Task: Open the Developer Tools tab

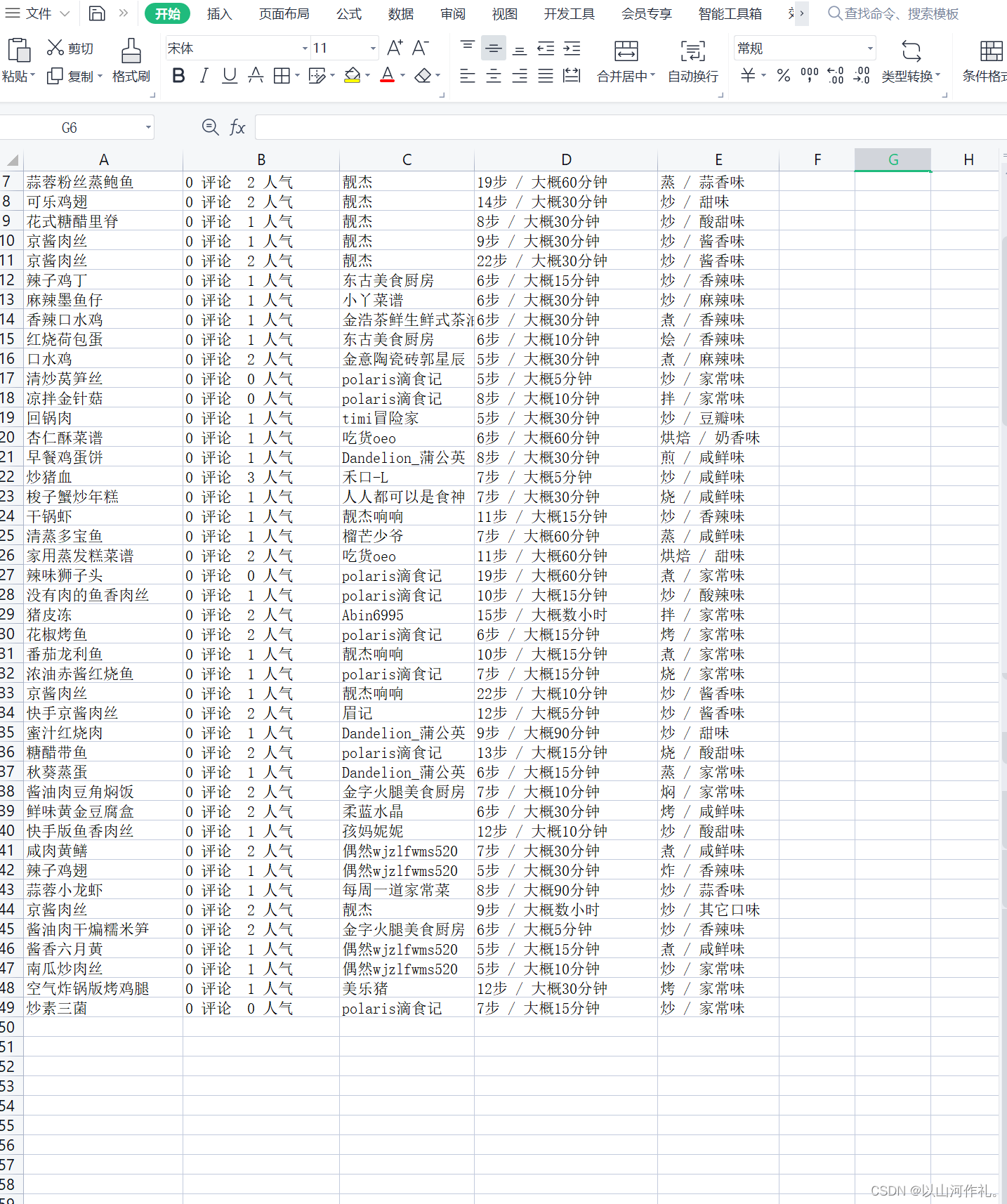Action: [x=569, y=13]
